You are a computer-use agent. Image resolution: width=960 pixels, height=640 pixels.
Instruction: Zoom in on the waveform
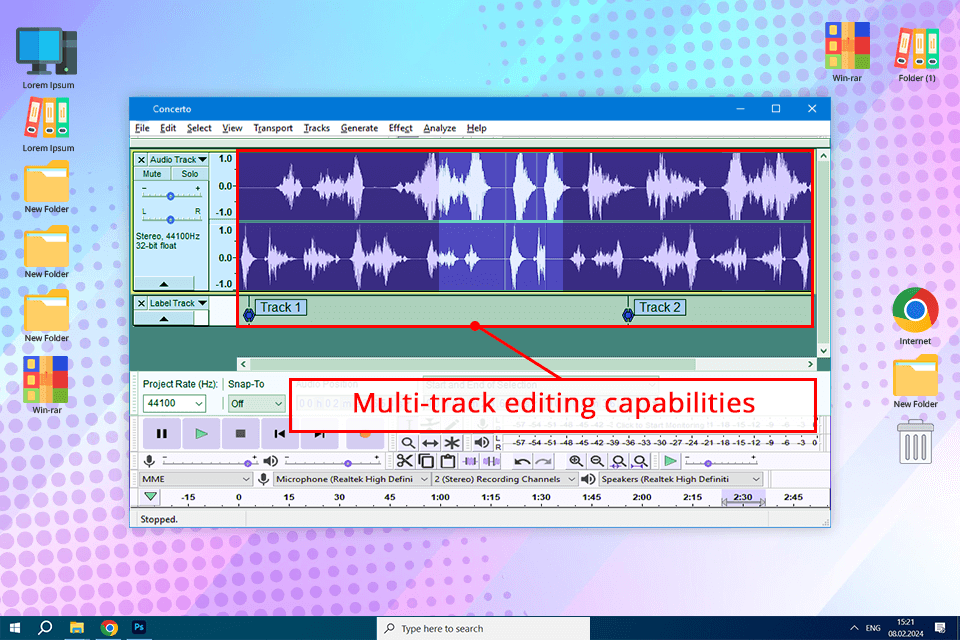click(x=576, y=461)
